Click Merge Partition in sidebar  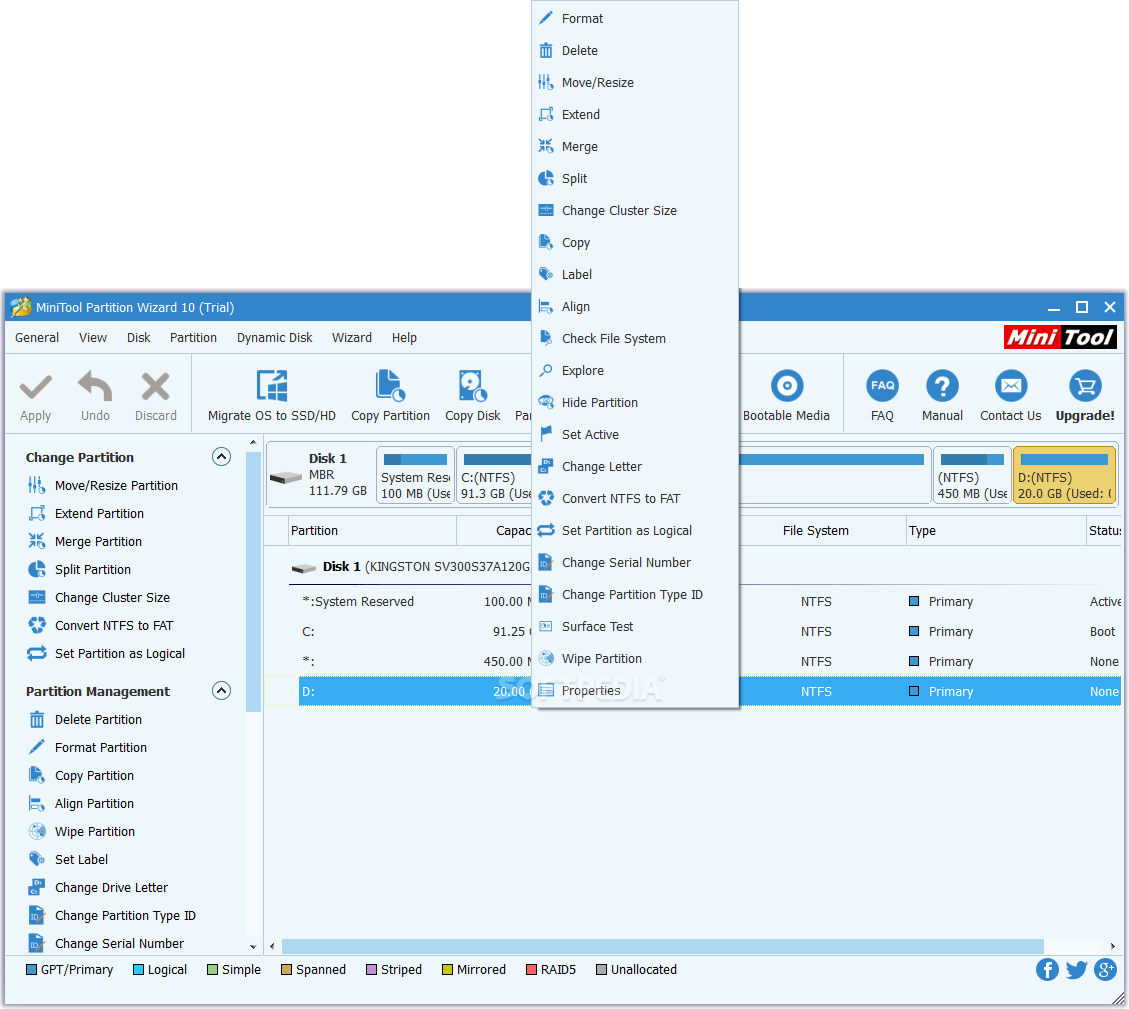[x=85, y=542]
